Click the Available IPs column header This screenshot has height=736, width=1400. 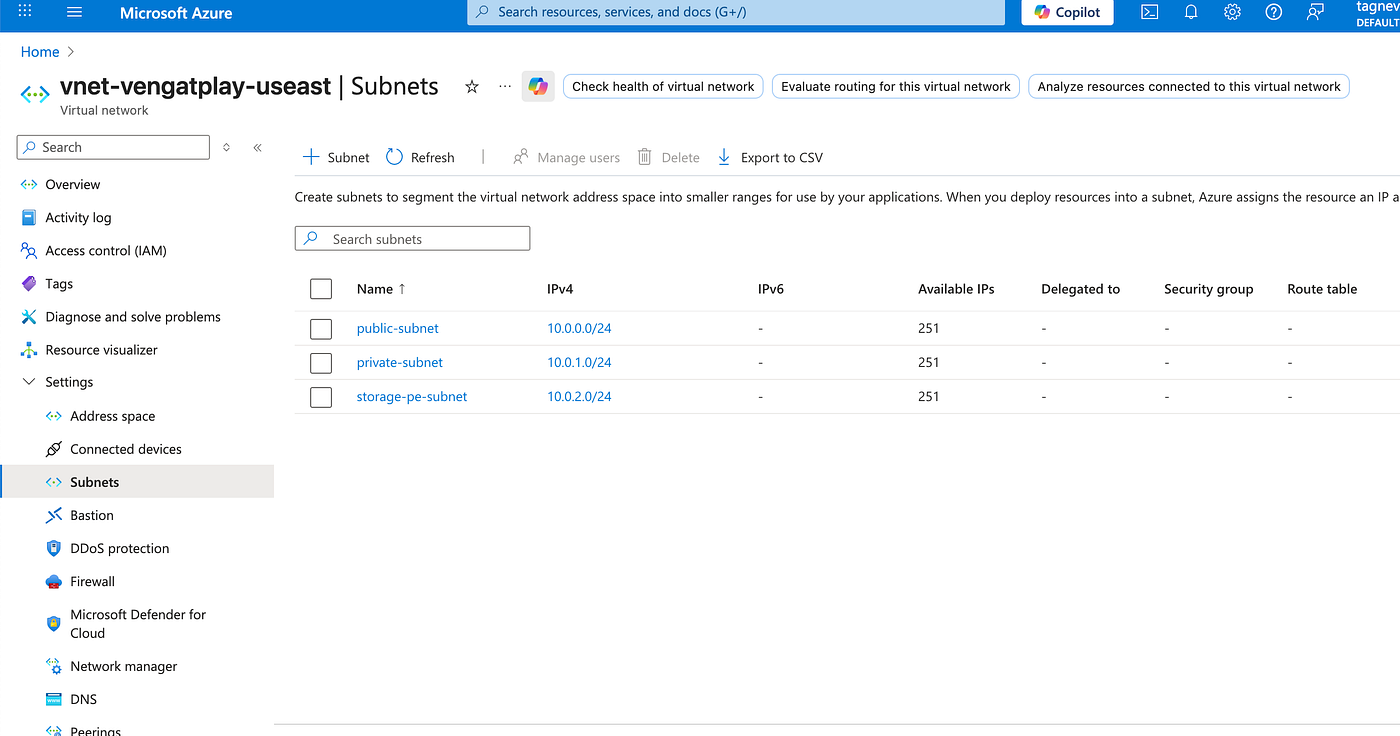pyautogui.click(x=956, y=289)
